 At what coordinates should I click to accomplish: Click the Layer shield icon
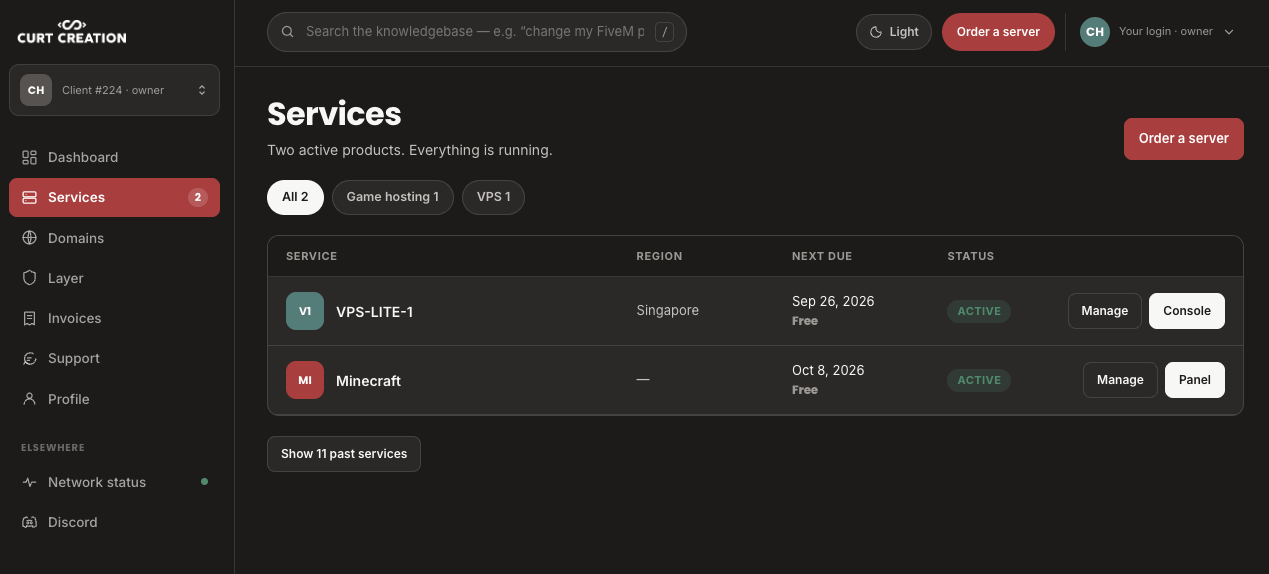pos(29,278)
